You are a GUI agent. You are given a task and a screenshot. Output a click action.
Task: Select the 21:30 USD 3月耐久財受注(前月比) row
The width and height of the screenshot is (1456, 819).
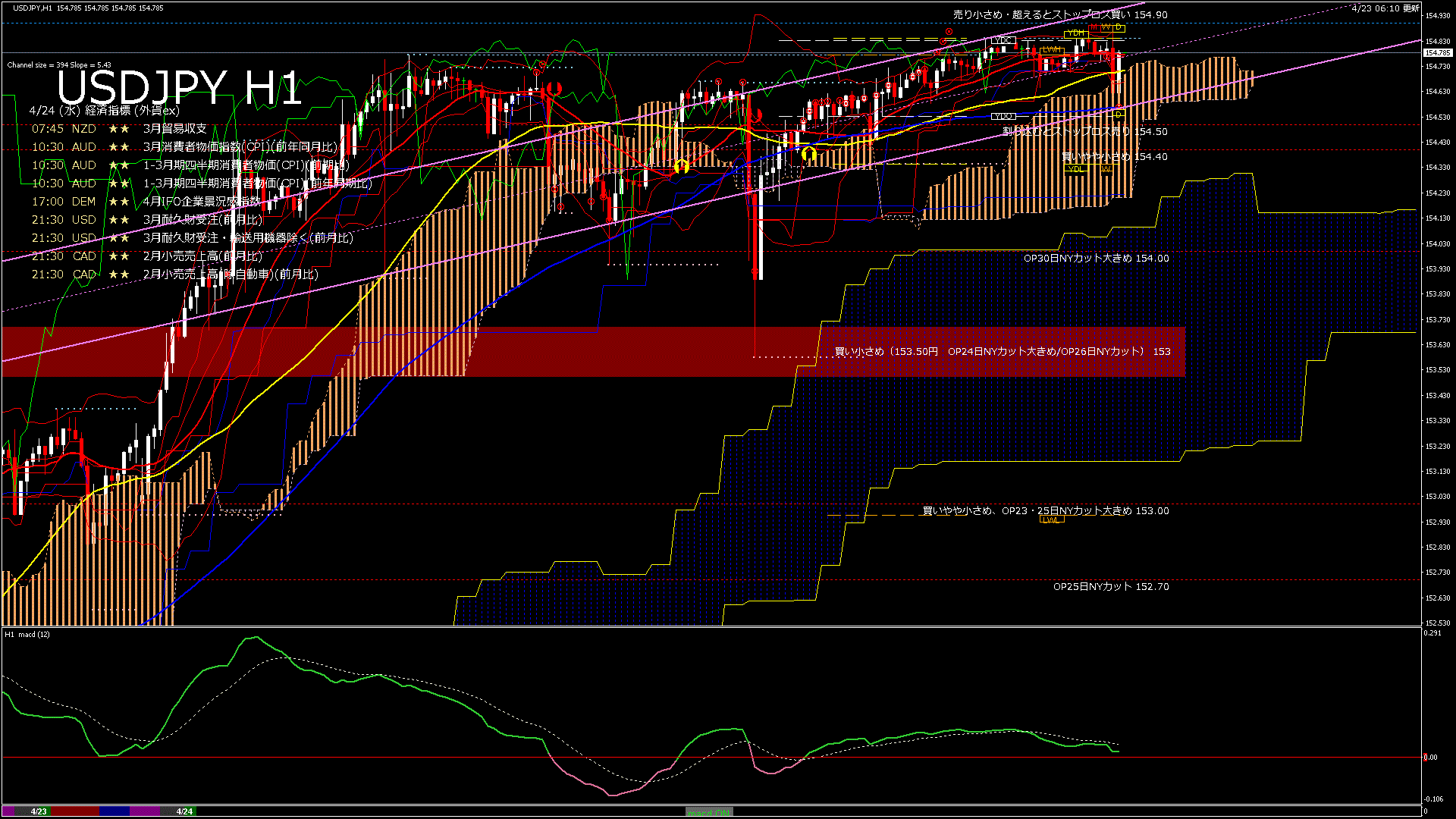146,220
